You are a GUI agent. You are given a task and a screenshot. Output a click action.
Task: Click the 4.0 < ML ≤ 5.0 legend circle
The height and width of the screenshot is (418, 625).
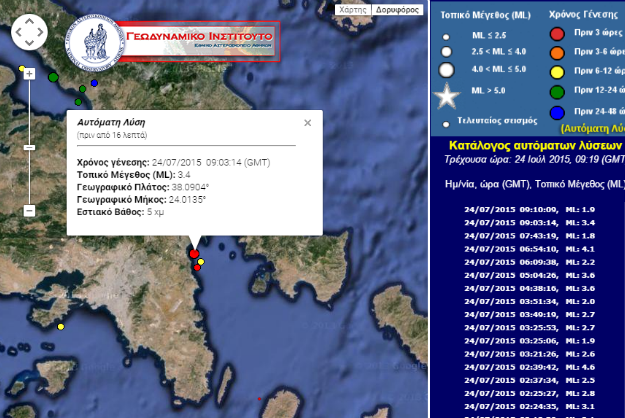point(446,70)
